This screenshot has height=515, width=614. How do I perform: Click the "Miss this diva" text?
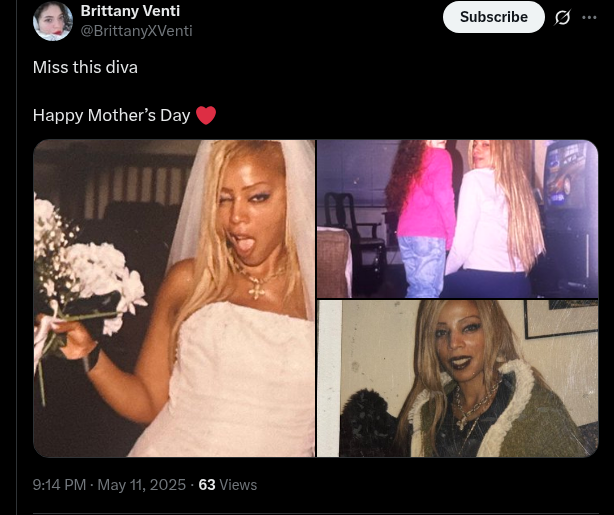85,67
